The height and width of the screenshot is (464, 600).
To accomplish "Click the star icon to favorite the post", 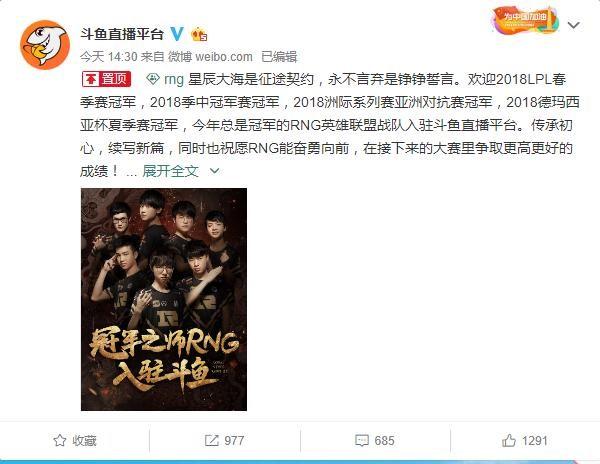I will (x=59, y=440).
